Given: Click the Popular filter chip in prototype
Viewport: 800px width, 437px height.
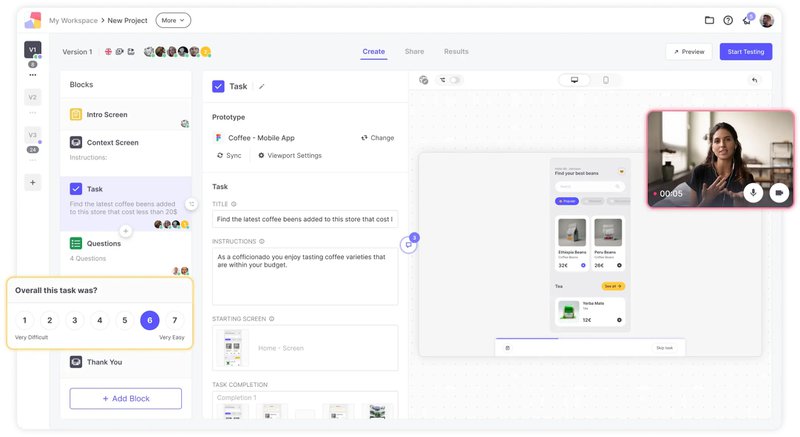Looking at the screenshot, I should pyautogui.click(x=567, y=201).
